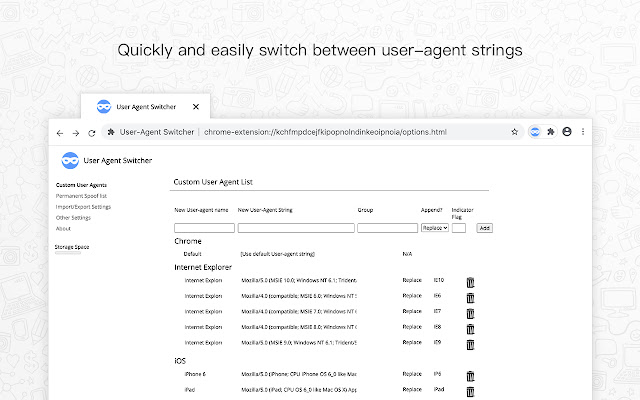
Task: Close the User Agent Switcher tab
Action: [x=195, y=106]
